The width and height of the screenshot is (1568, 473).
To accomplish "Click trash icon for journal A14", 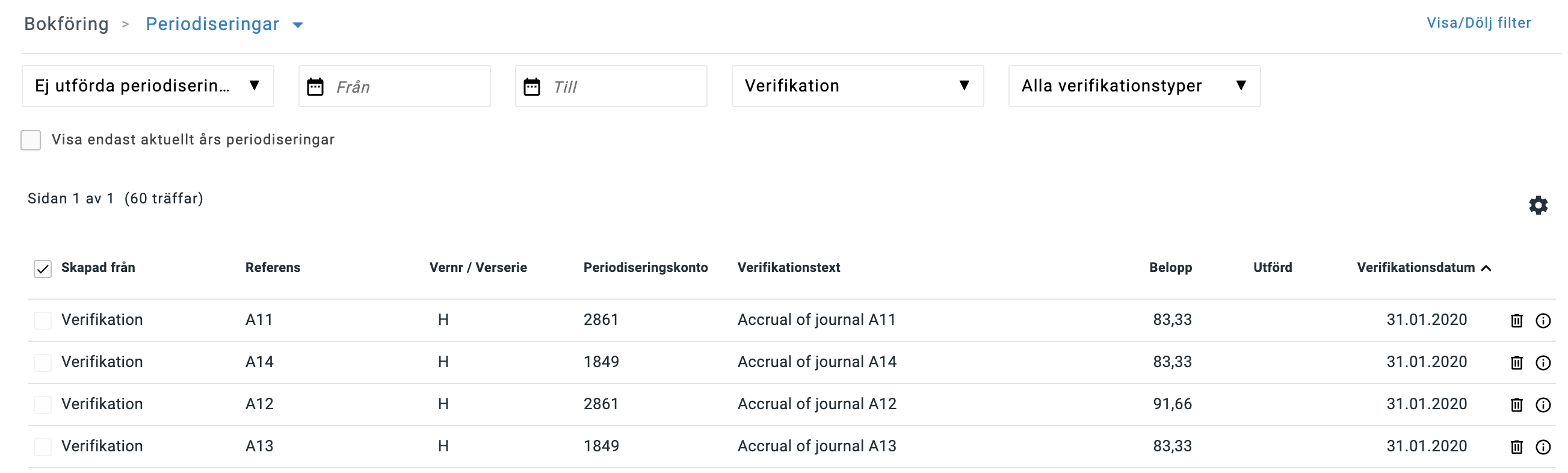I will point(1516,363).
